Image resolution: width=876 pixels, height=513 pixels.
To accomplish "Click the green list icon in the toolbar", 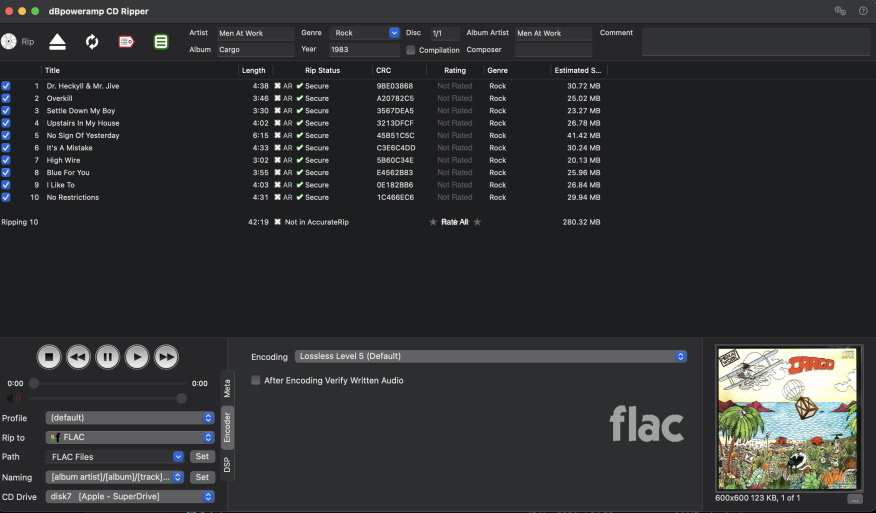I will coord(160,41).
